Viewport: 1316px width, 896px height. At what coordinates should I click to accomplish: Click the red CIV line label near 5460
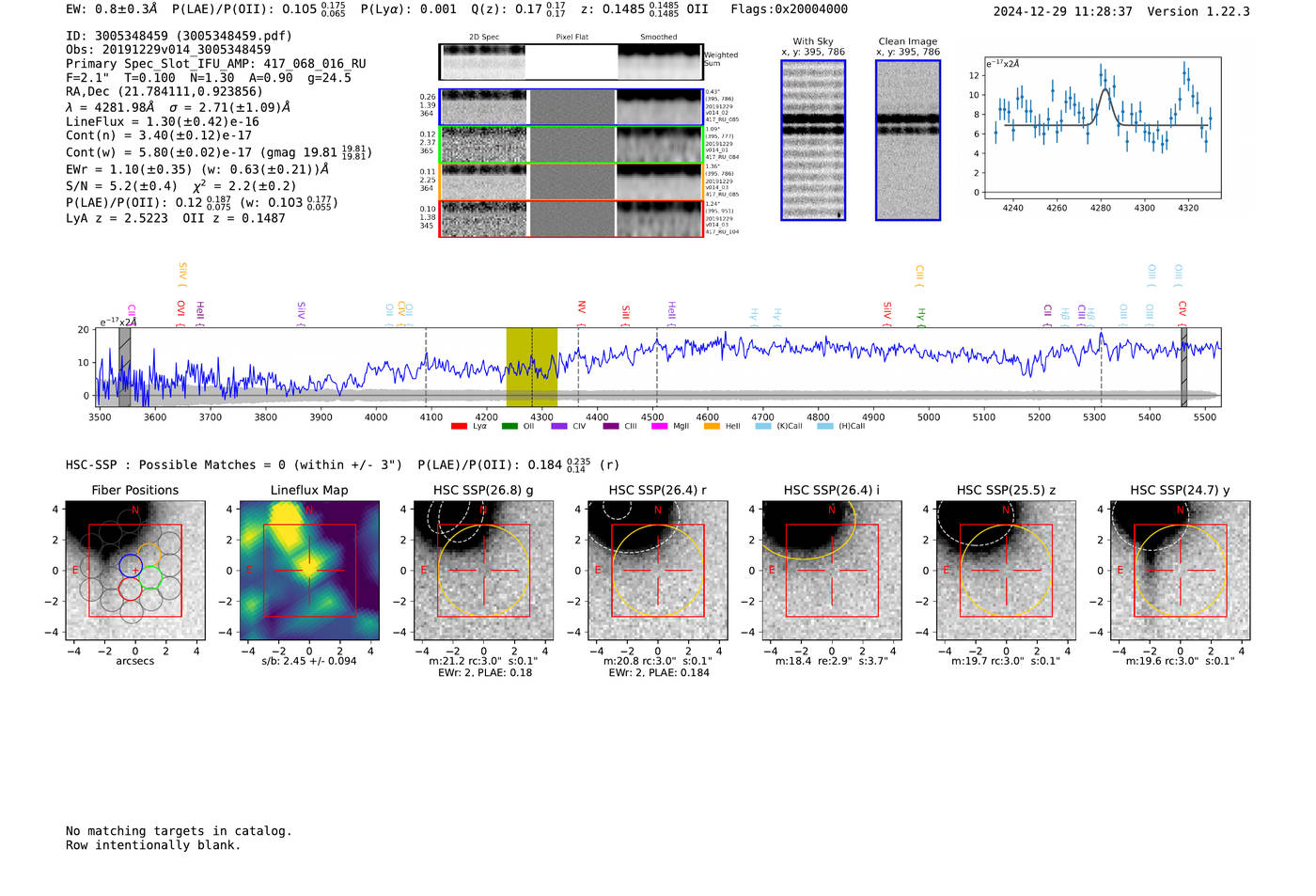(x=1183, y=313)
